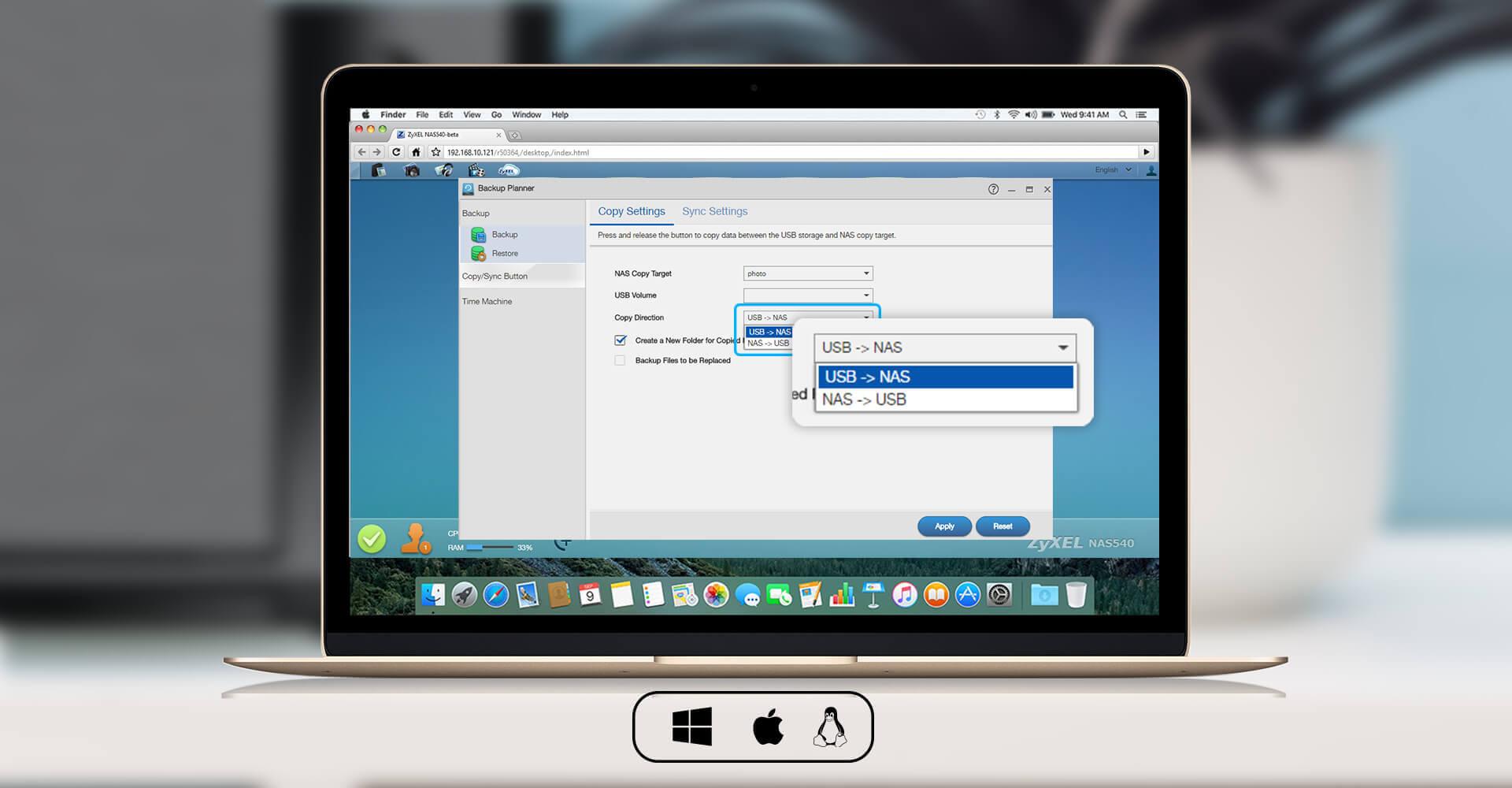Screen dimensions: 1512x788
Task: Click the RAM usage bar
Action: (489, 547)
